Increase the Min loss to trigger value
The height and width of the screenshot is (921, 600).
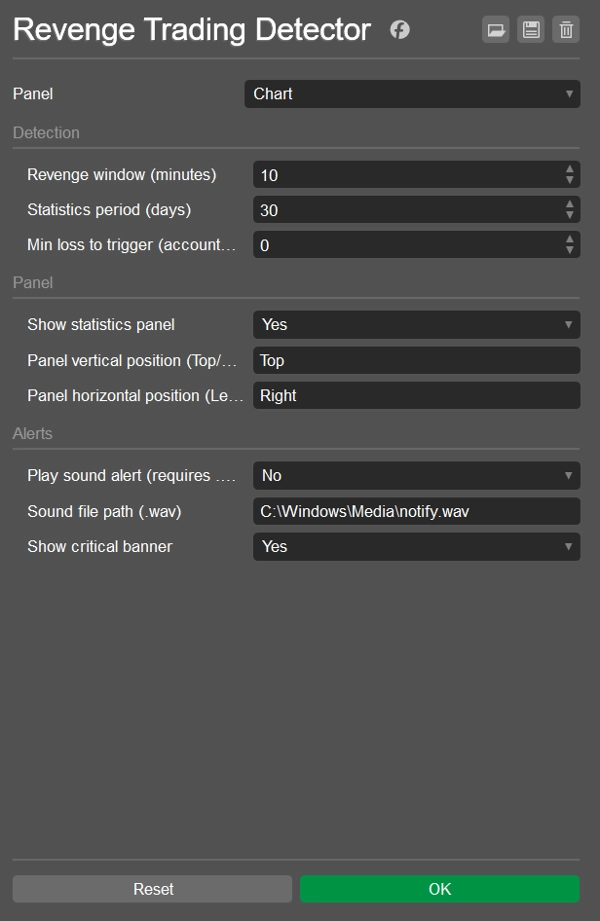click(x=571, y=239)
